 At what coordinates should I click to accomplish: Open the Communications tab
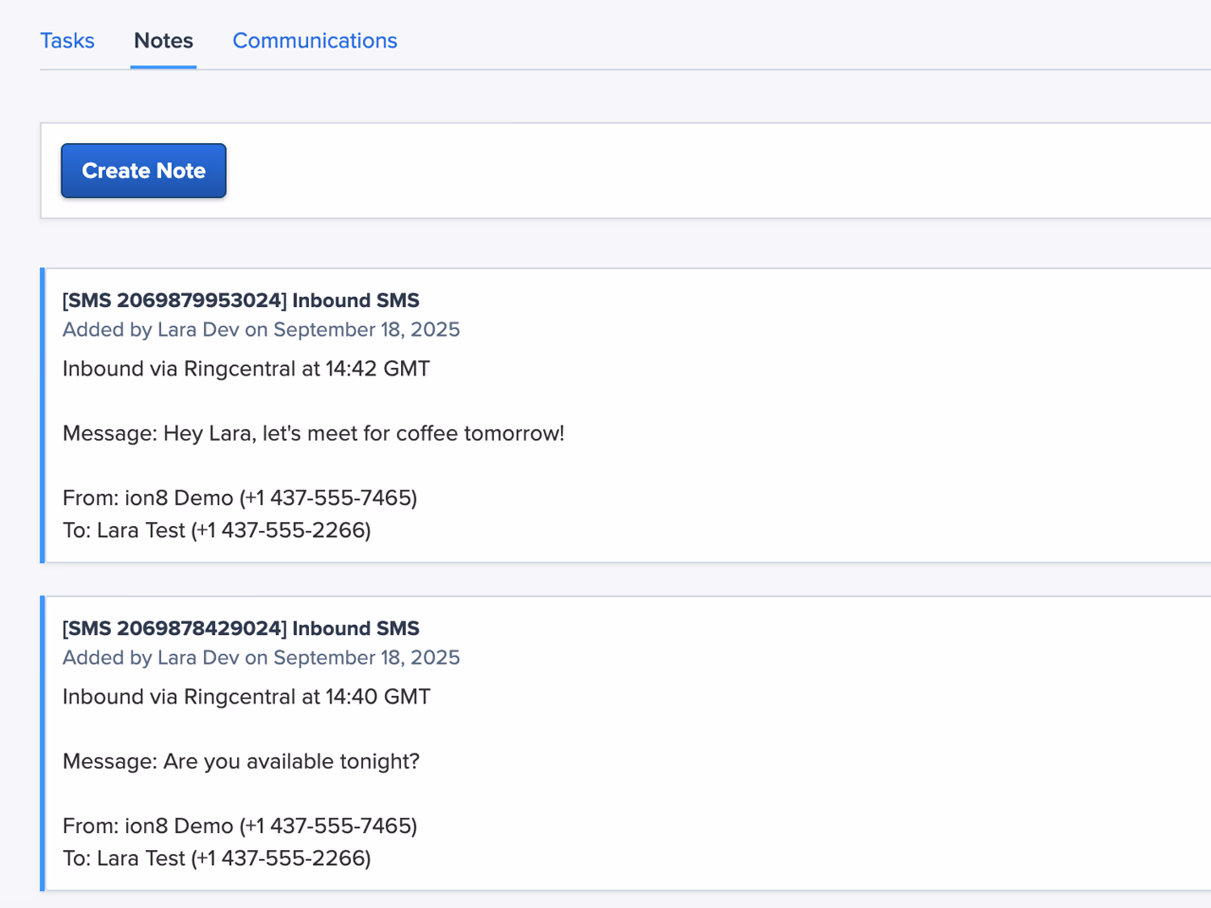click(314, 41)
